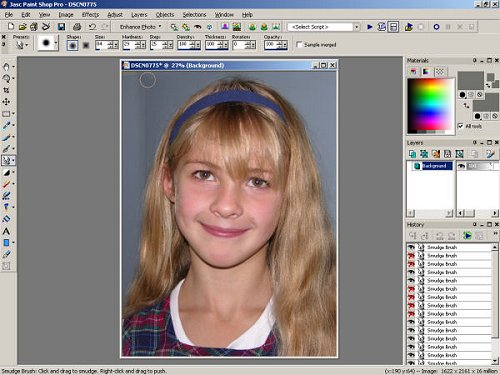Hide the Background layer with eye icon
Image resolution: width=500 pixels, height=375 pixels.
[x=462, y=166]
